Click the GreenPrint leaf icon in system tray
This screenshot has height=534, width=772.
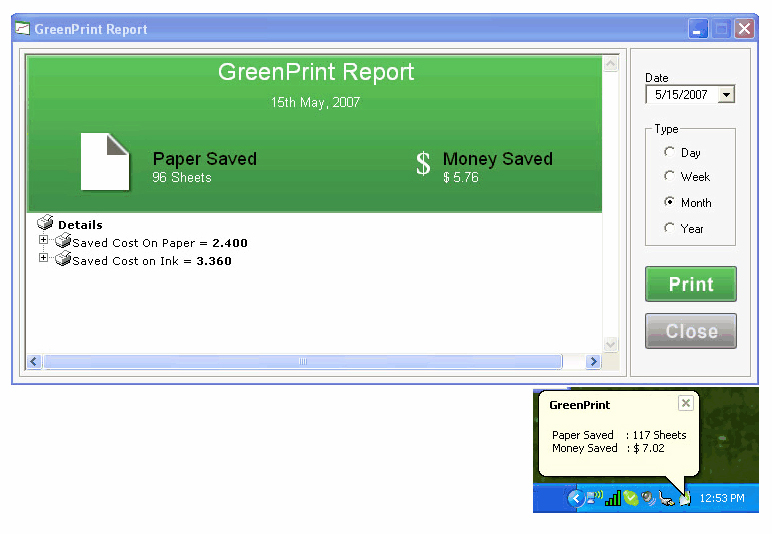pyautogui.click(x=685, y=497)
